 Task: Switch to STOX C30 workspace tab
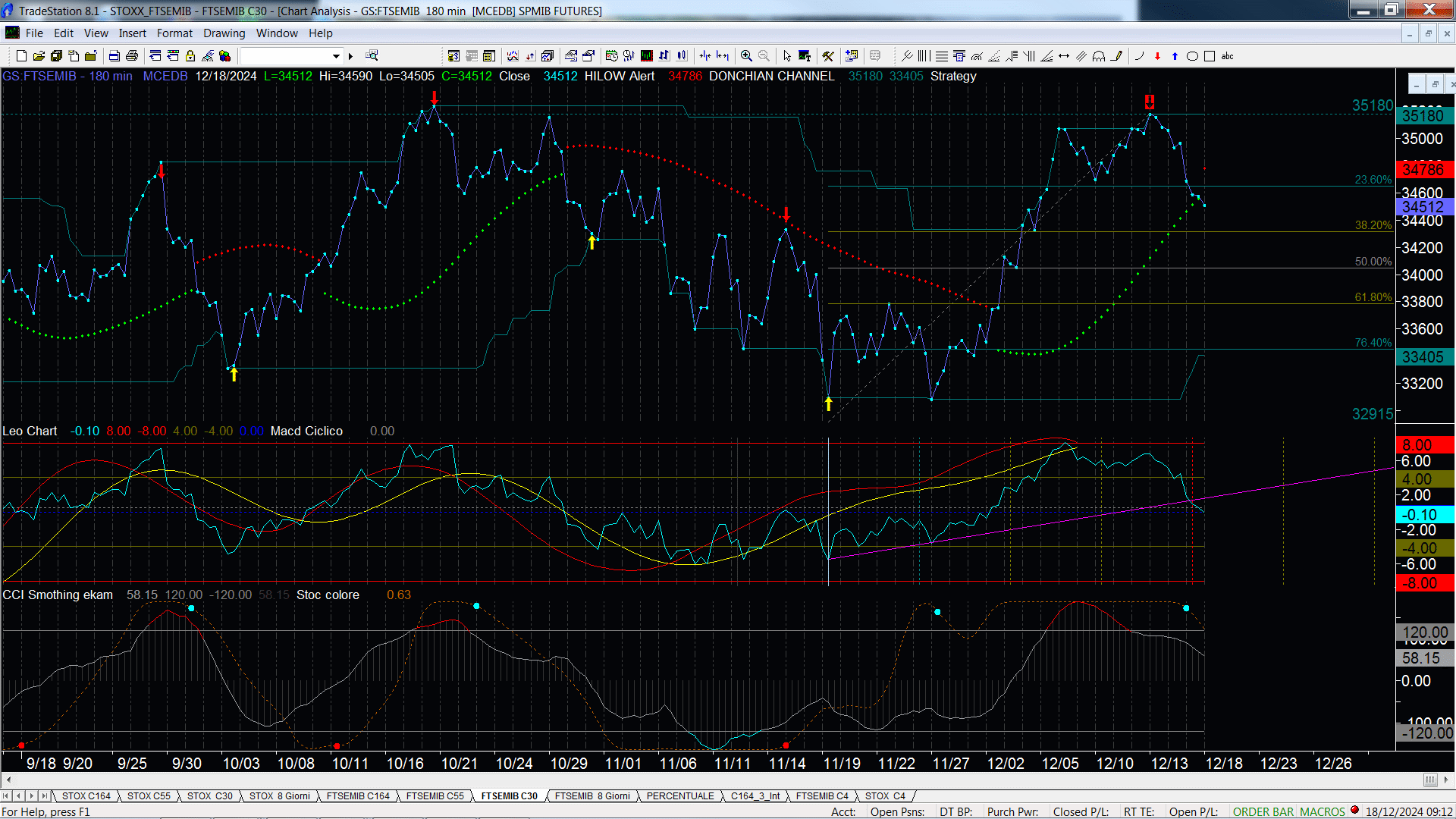click(x=210, y=795)
